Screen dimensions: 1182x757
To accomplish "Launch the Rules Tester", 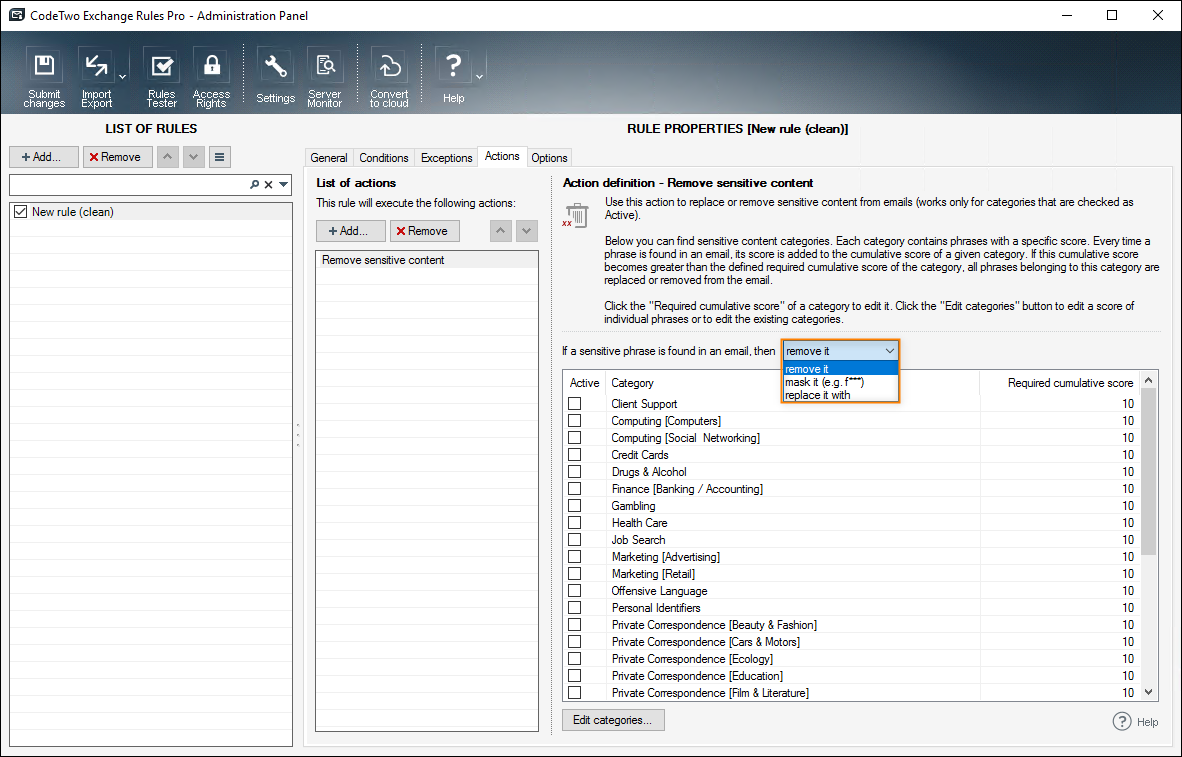I will (161, 78).
